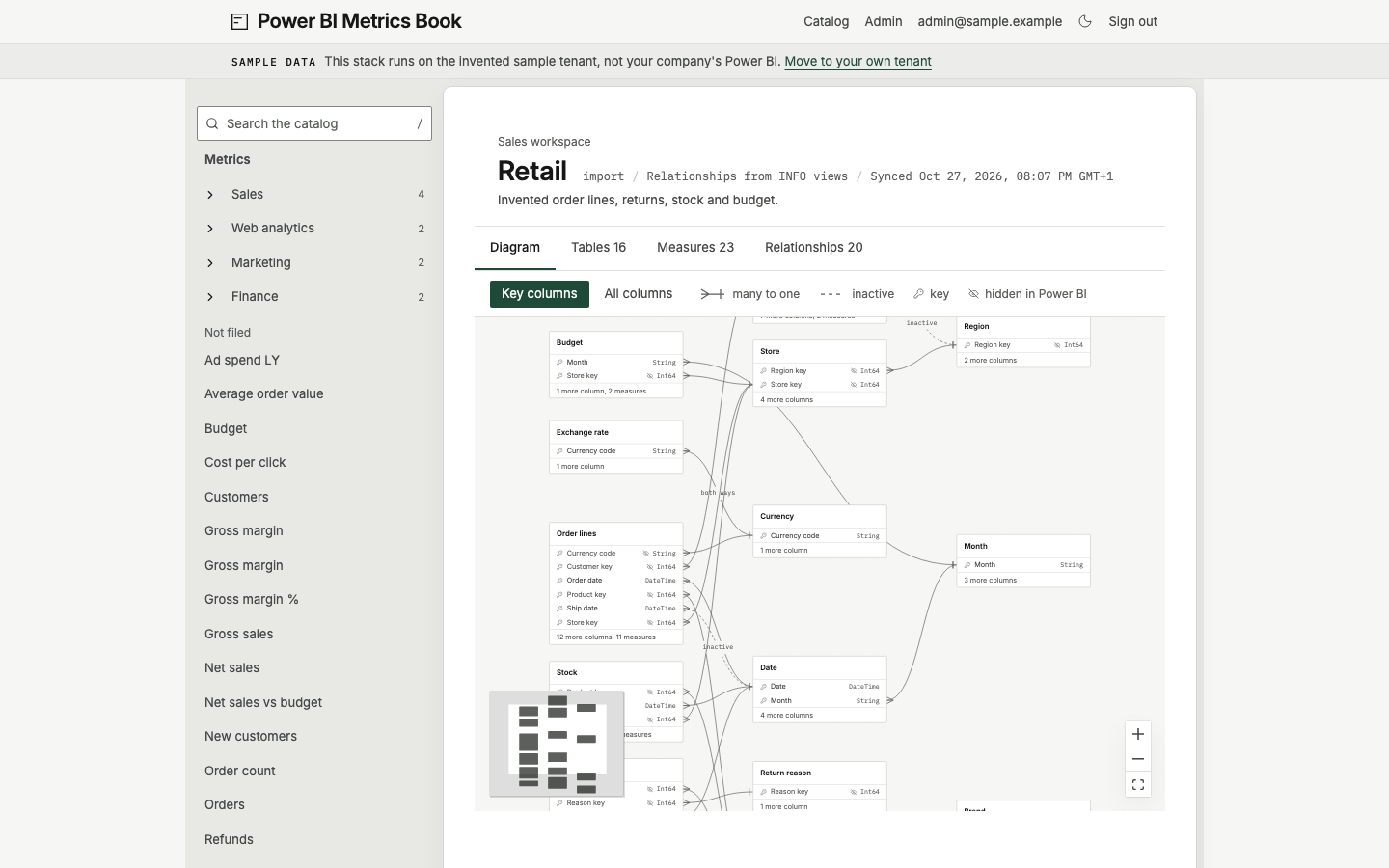Open the Tables 16 tab
This screenshot has width=1389, height=868.
[x=598, y=248]
